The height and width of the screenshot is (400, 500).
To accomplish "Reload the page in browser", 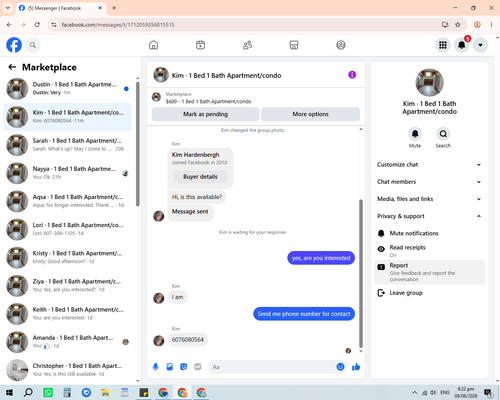I will [x=37, y=25].
